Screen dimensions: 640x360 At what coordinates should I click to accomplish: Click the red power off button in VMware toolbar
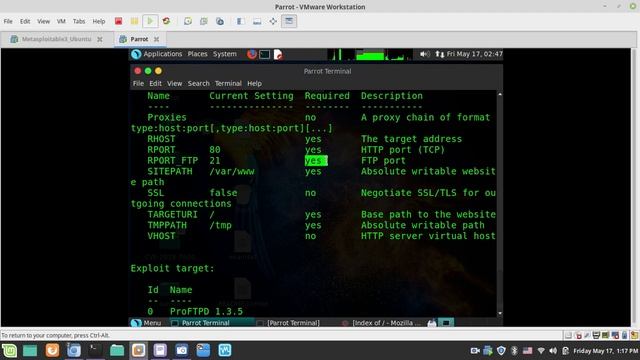(118, 21)
